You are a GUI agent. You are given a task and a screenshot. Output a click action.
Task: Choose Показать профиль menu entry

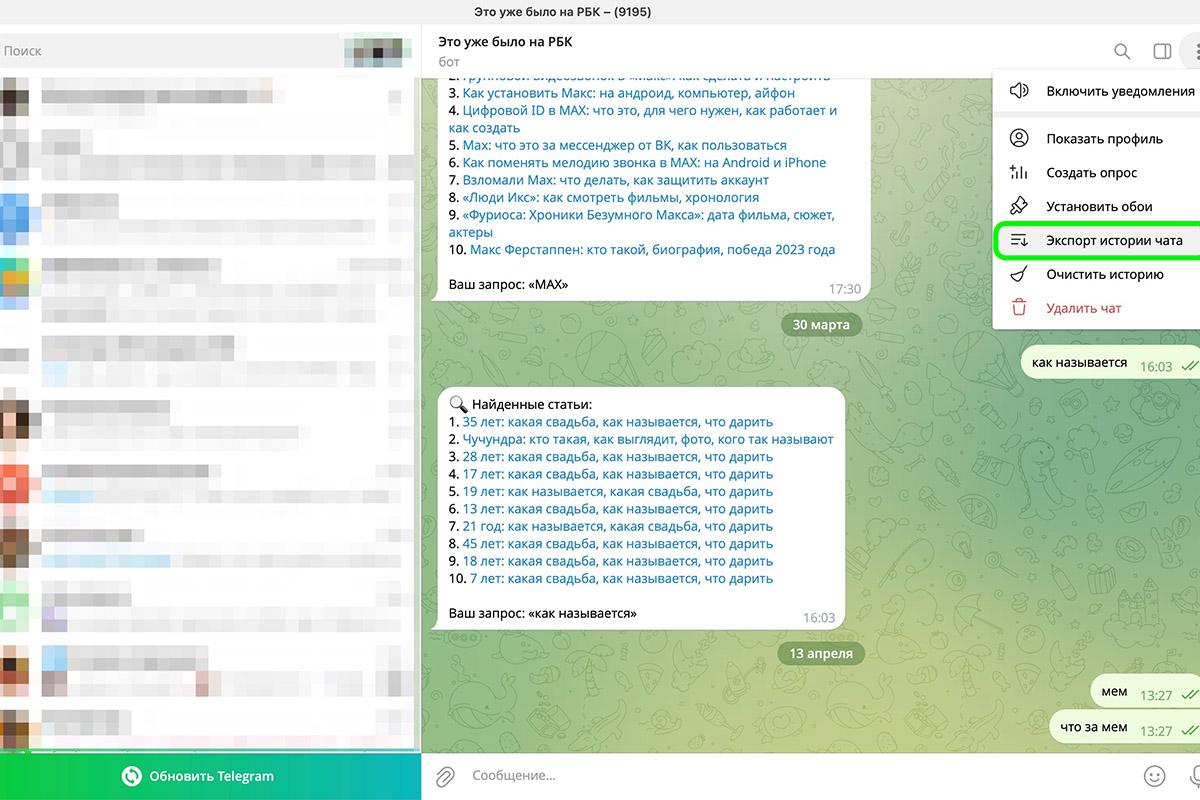(x=1099, y=138)
